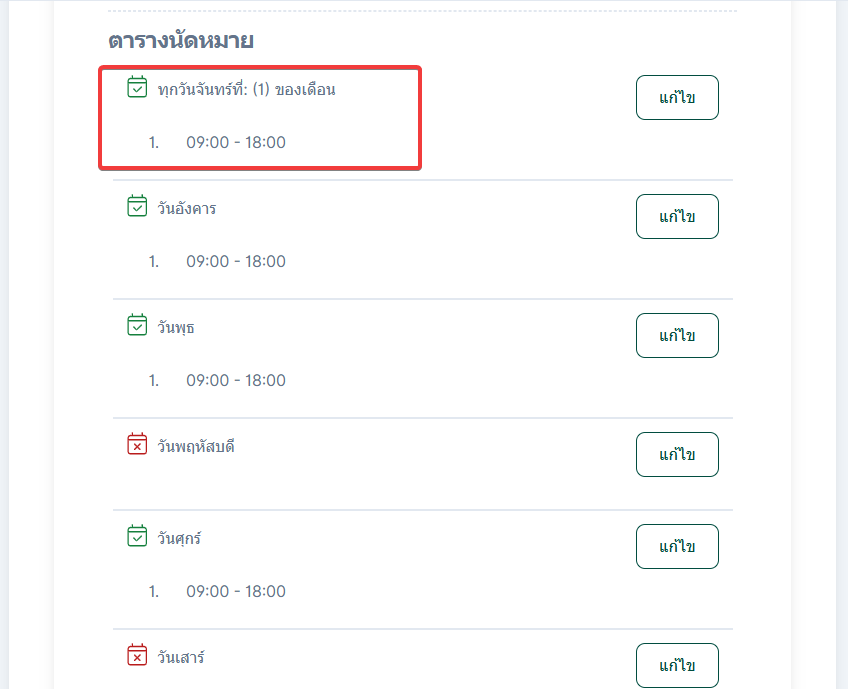Click the 09:00 - 18:00 slot under วันศุกร์

pos(235,591)
